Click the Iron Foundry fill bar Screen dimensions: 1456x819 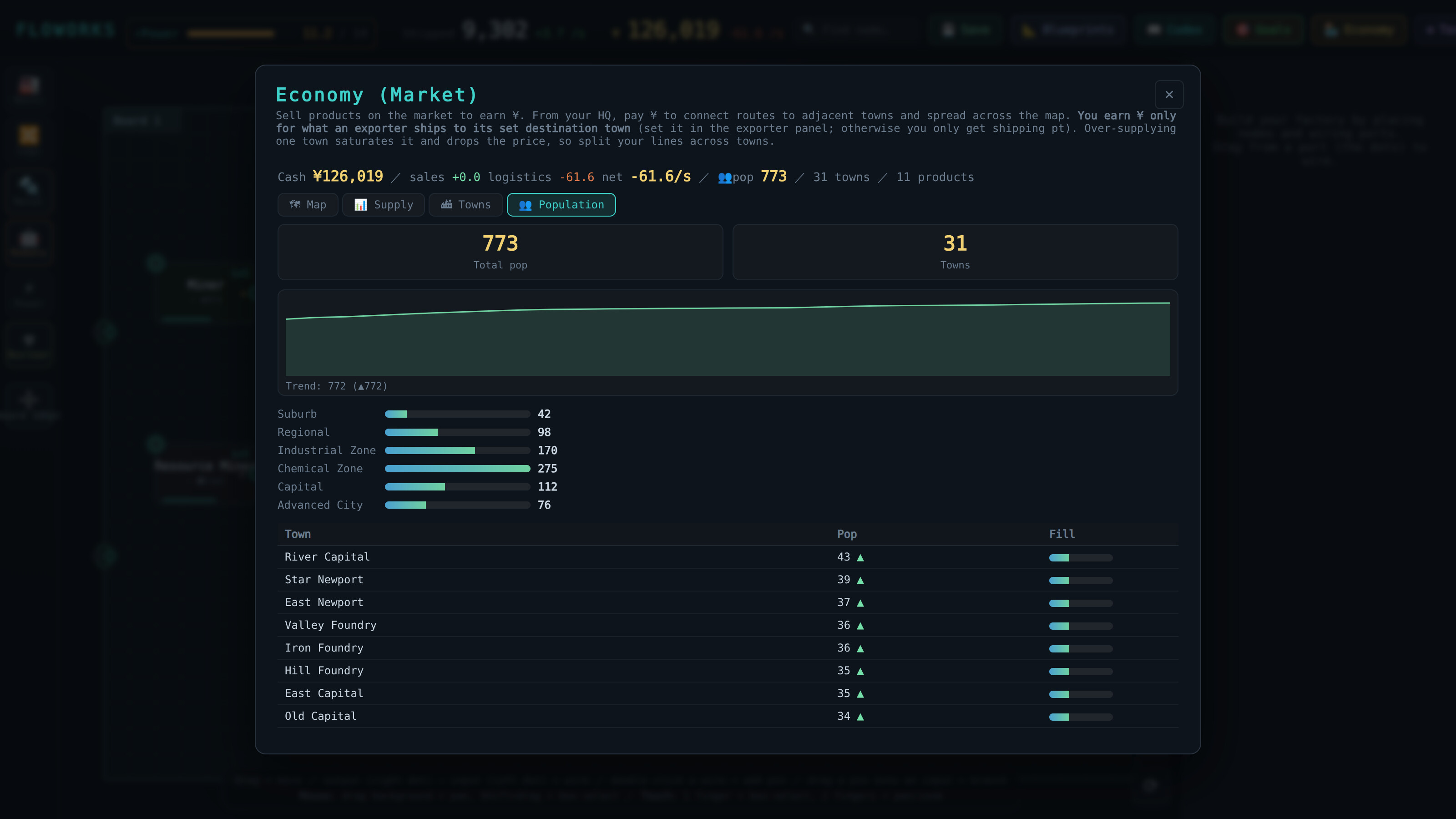point(1081,649)
